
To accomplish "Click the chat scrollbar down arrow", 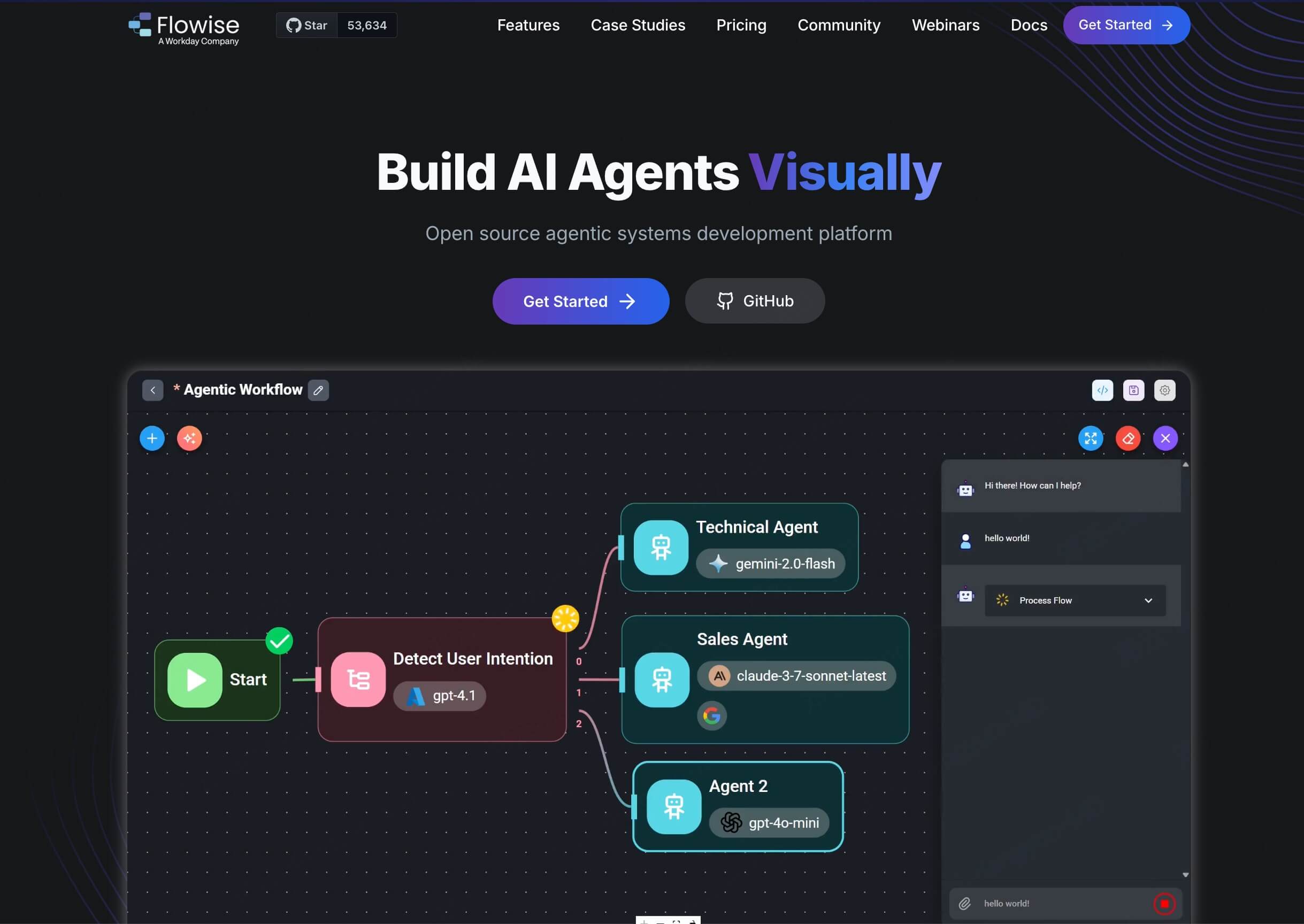I will (x=1186, y=875).
